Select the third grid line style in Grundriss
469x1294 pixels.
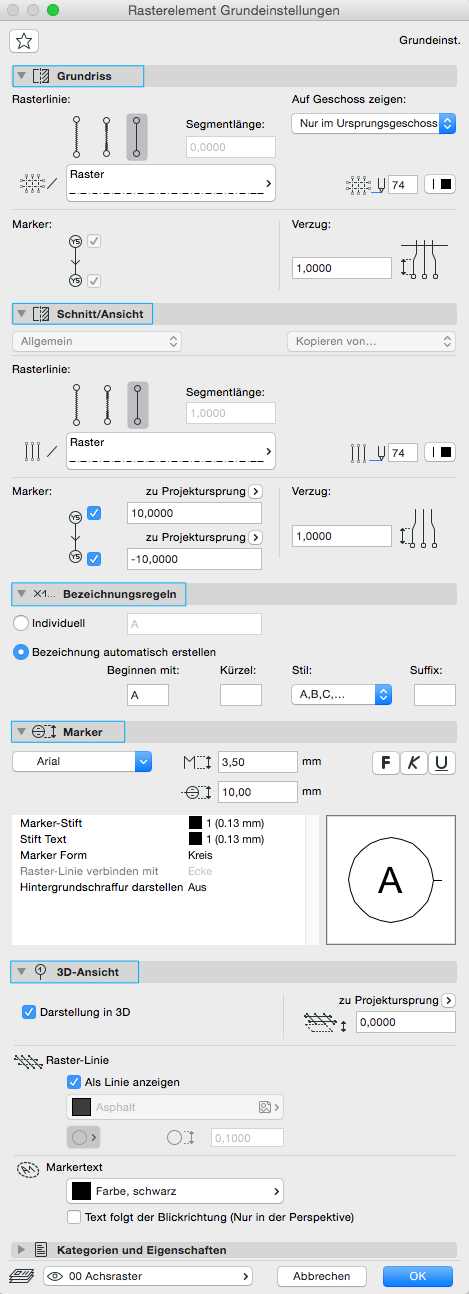pyautogui.click(x=136, y=137)
